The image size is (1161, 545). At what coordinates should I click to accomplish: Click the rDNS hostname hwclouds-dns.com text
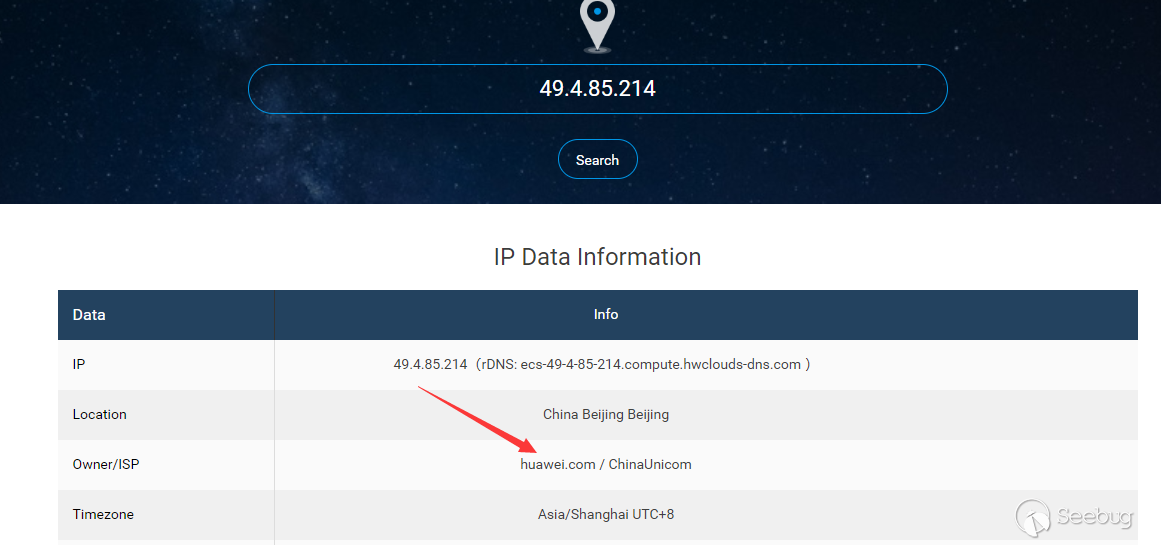coord(660,364)
